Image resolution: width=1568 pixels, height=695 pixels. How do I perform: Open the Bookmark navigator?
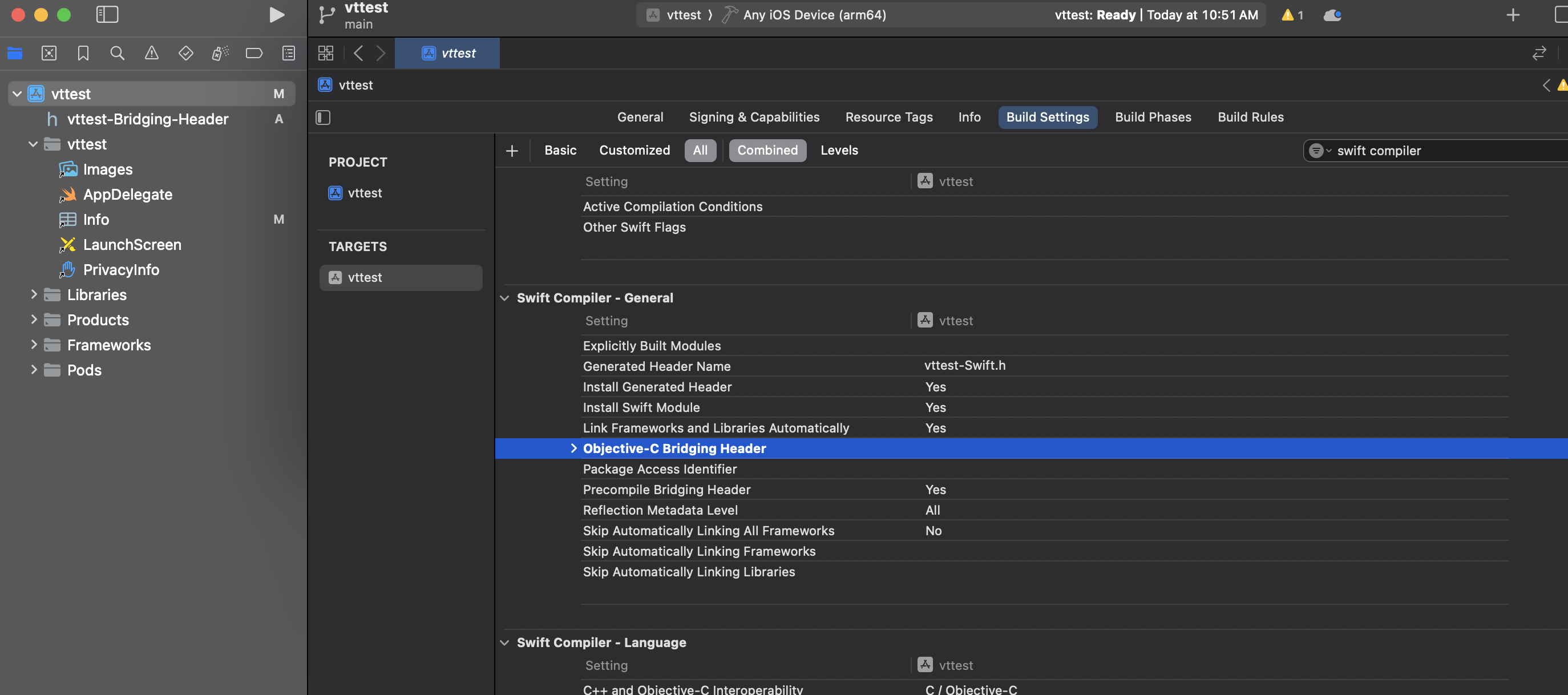[x=83, y=54]
